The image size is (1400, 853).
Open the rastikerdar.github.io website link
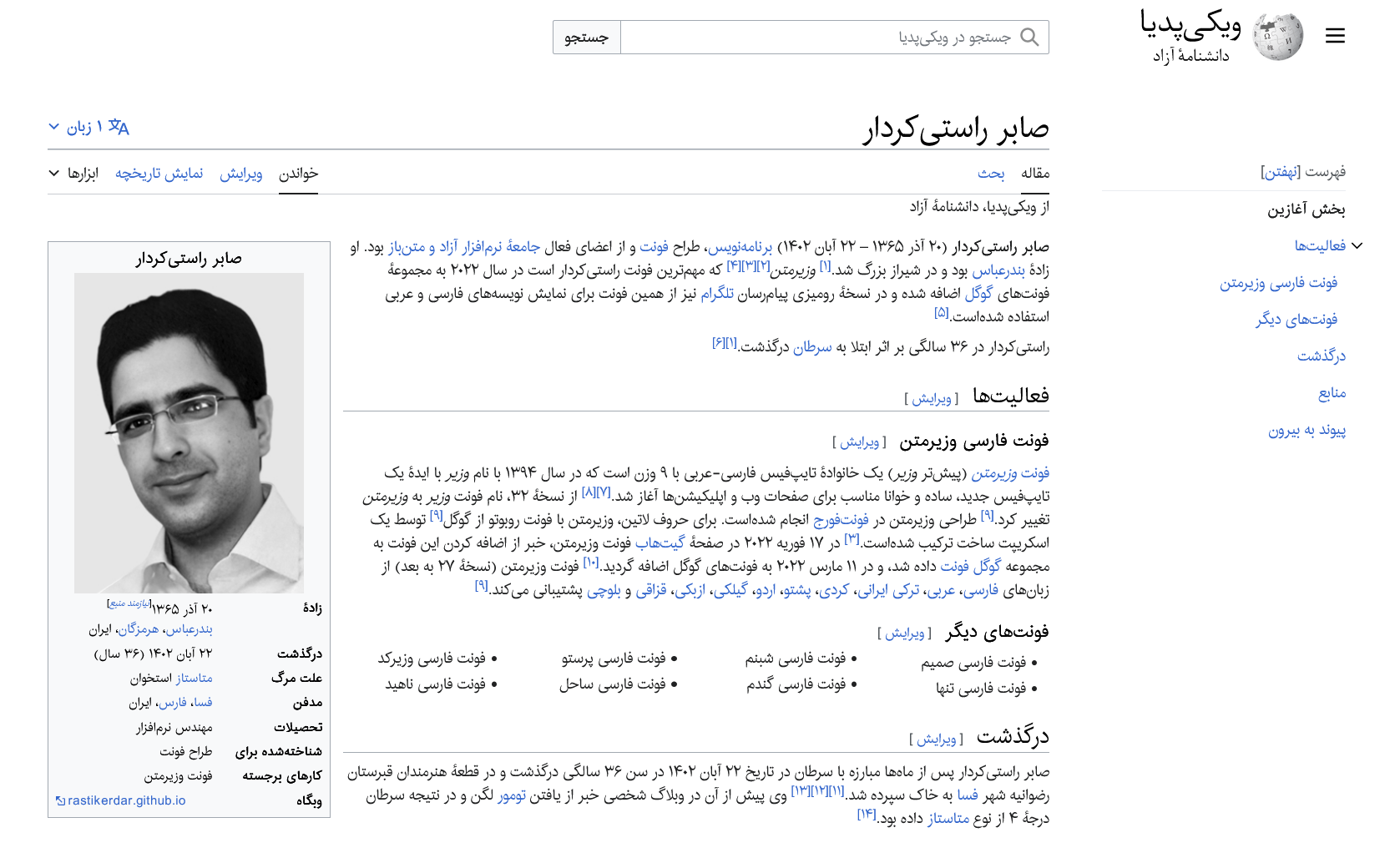click(x=126, y=801)
